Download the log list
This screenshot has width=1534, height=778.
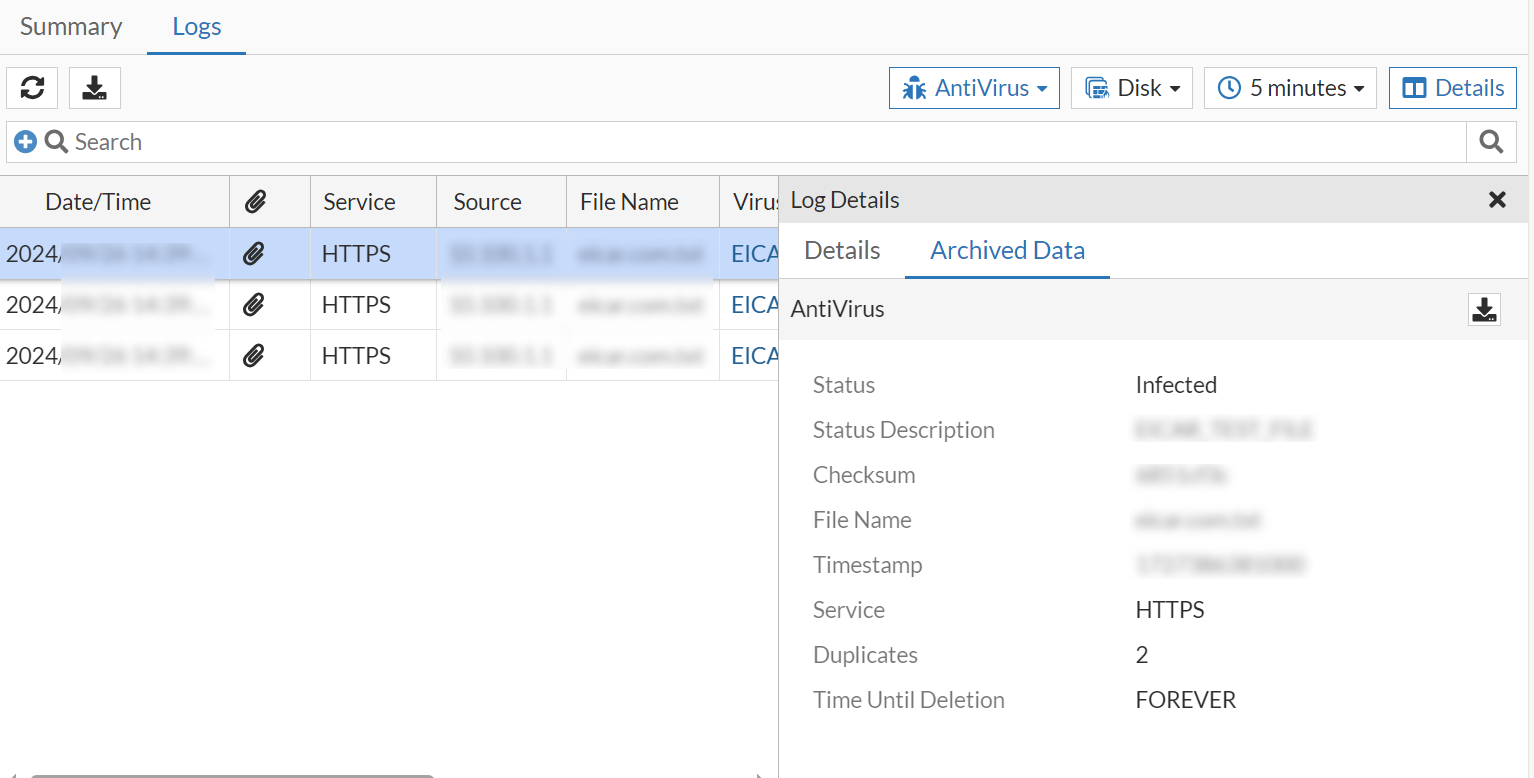tap(95, 88)
